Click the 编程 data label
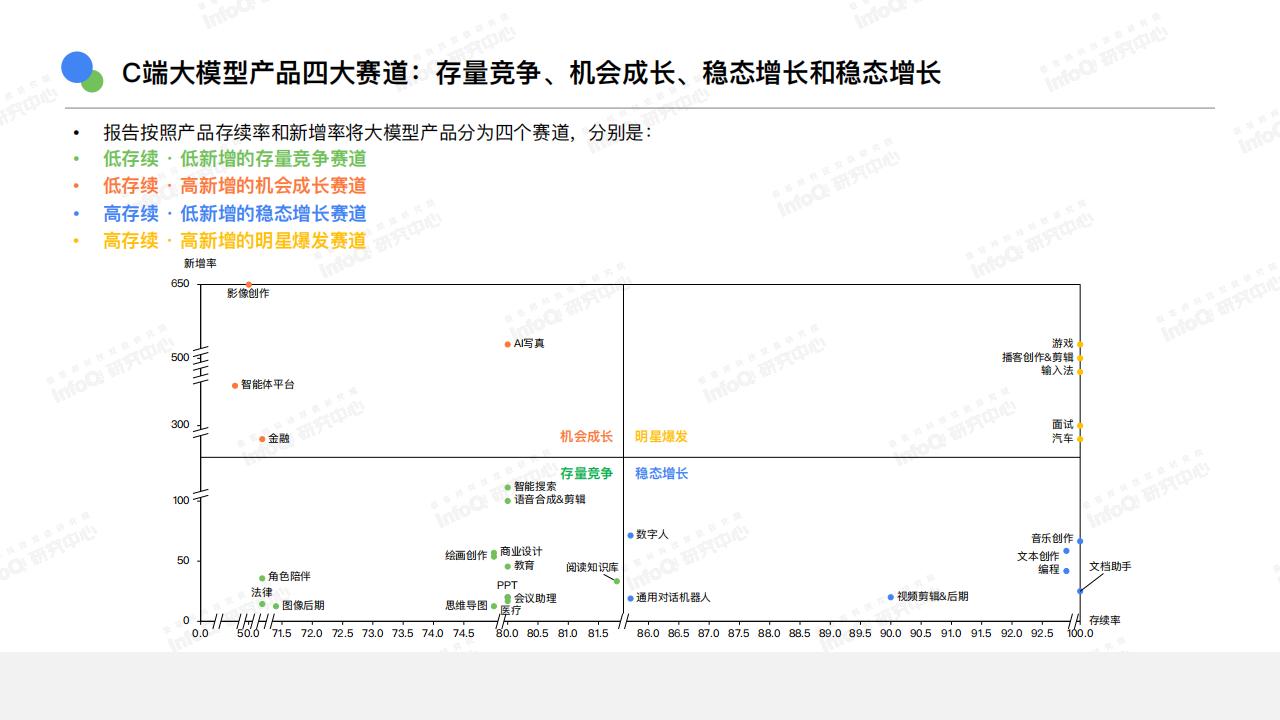 point(1049,570)
